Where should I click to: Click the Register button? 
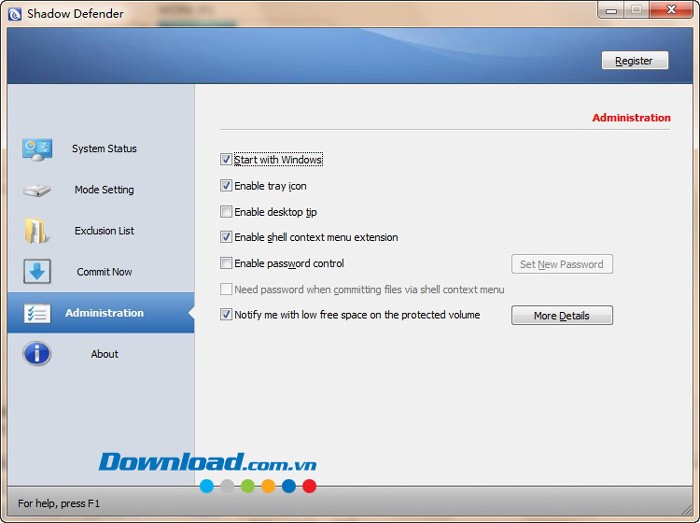pos(634,61)
